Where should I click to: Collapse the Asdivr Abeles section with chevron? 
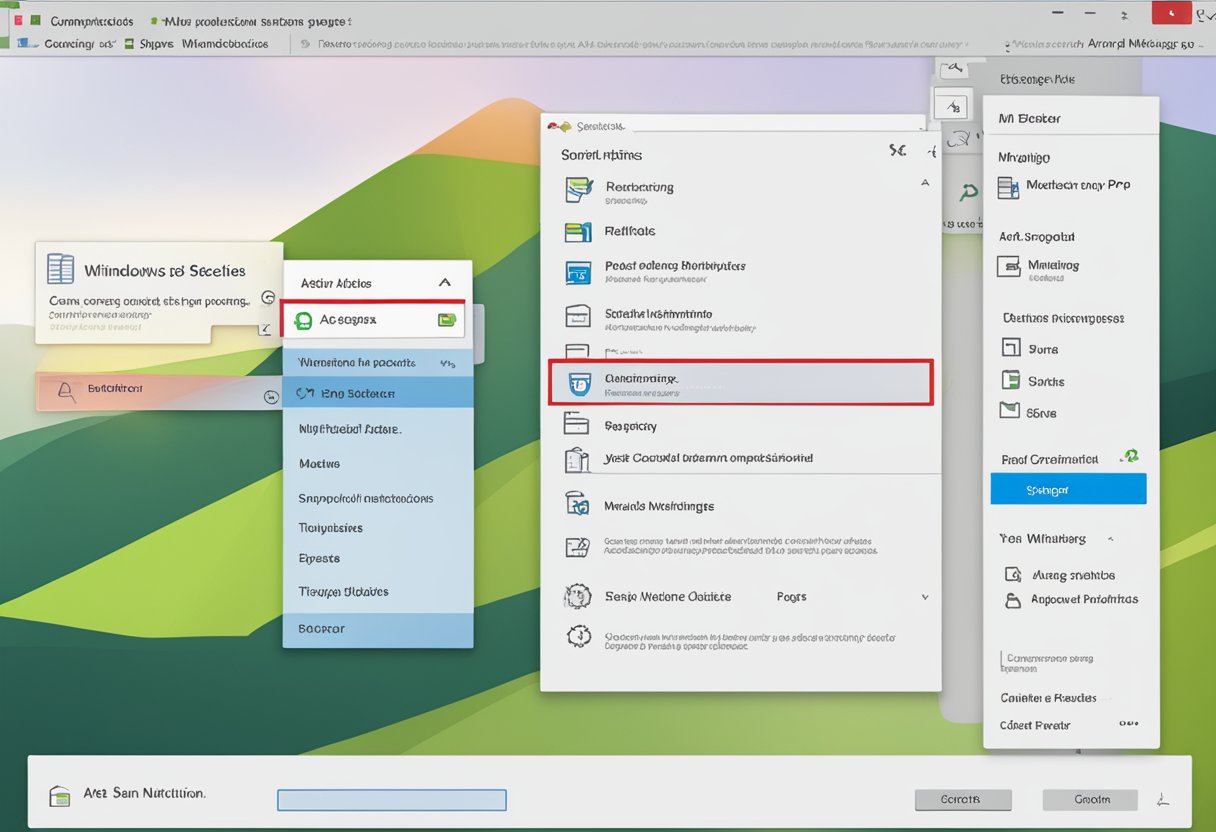[x=445, y=283]
